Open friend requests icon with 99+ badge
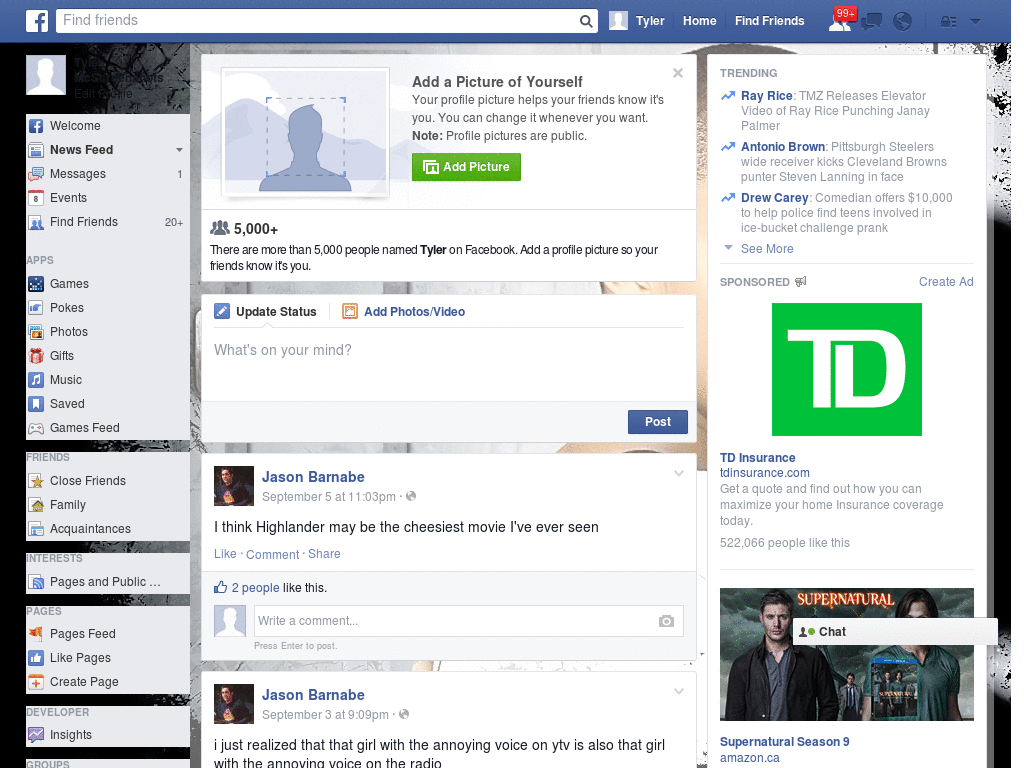The width and height of the screenshot is (1024, 768). 840,21
